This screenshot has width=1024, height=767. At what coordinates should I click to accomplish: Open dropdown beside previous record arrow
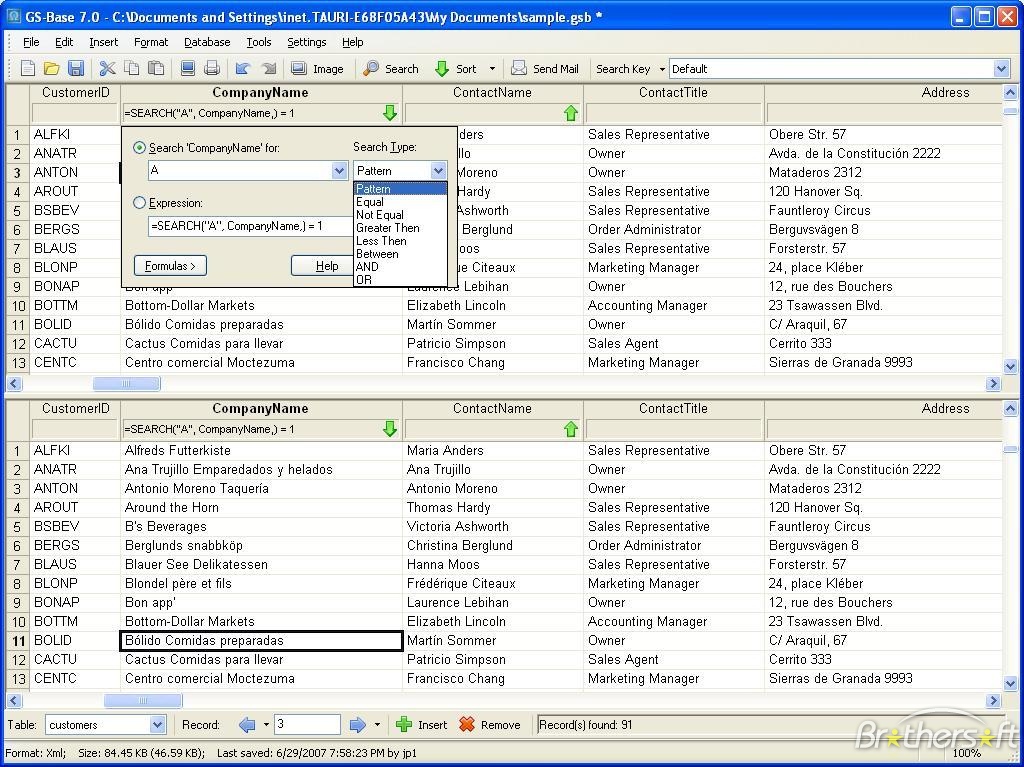click(x=266, y=725)
